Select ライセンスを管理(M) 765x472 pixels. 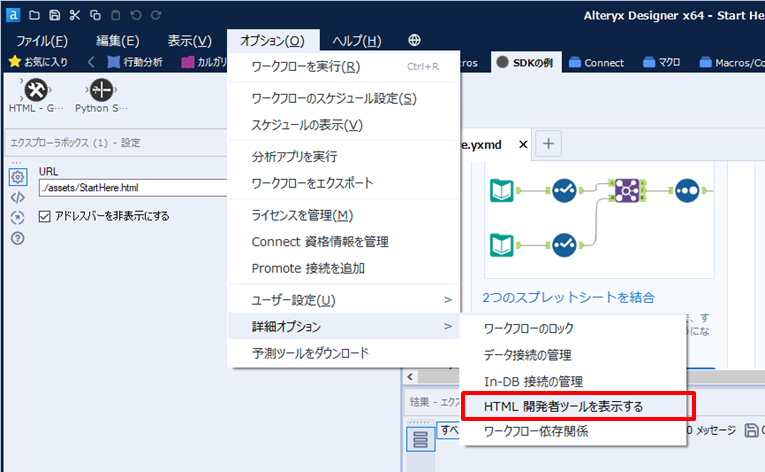(343, 215)
